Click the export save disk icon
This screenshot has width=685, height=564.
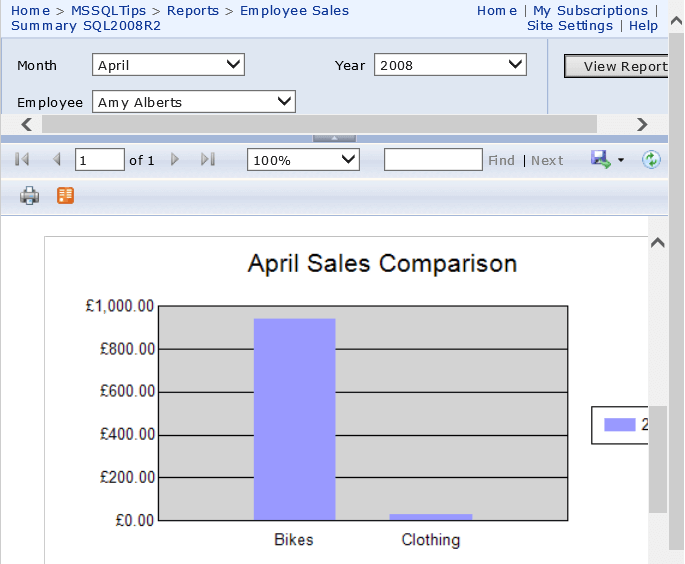[x=601, y=159]
